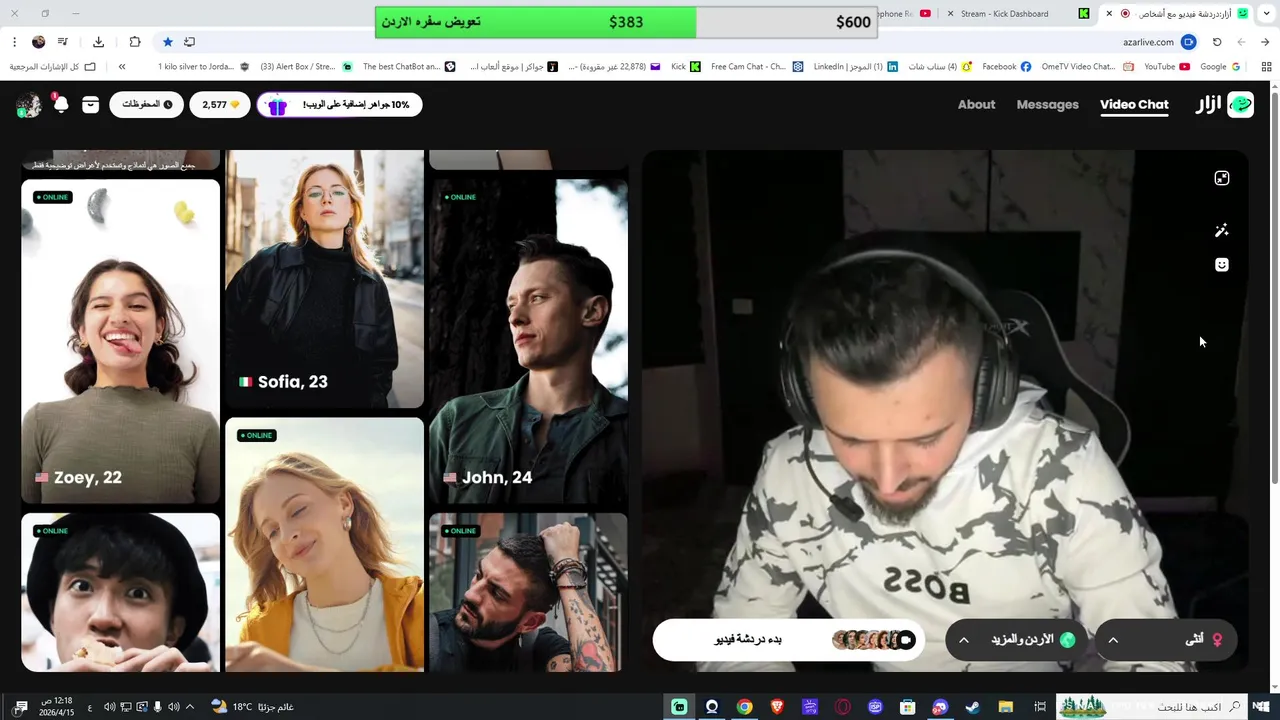Select the man eating in black hat card
1280x720 pixels.
tap(120, 592)
